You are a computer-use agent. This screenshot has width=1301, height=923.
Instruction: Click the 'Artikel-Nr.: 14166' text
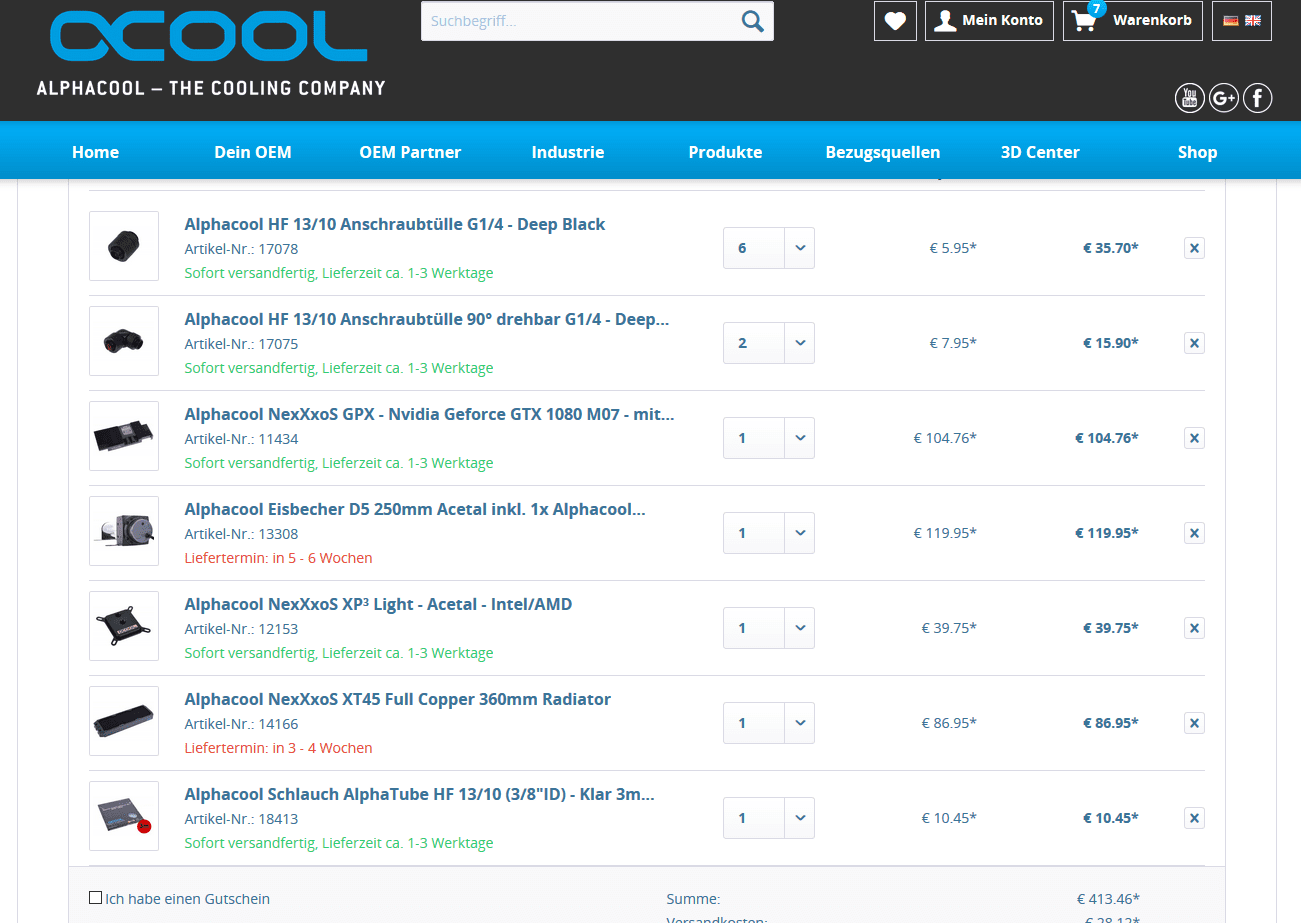pyautogui.click(x=241, y=724)
